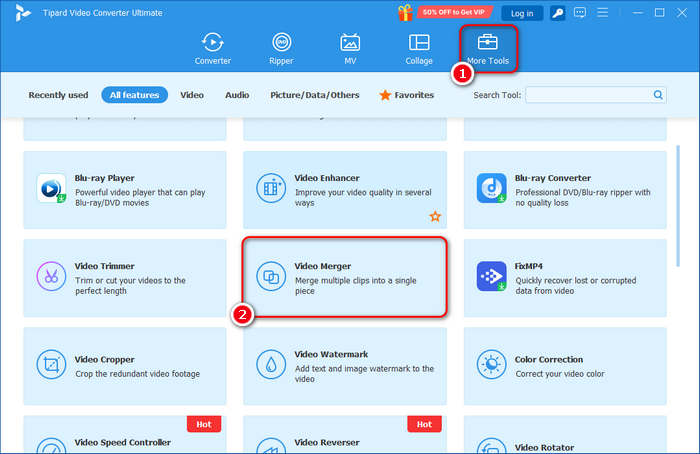Select the Video category filter
The image size is (700, 454).
(192, 95)
